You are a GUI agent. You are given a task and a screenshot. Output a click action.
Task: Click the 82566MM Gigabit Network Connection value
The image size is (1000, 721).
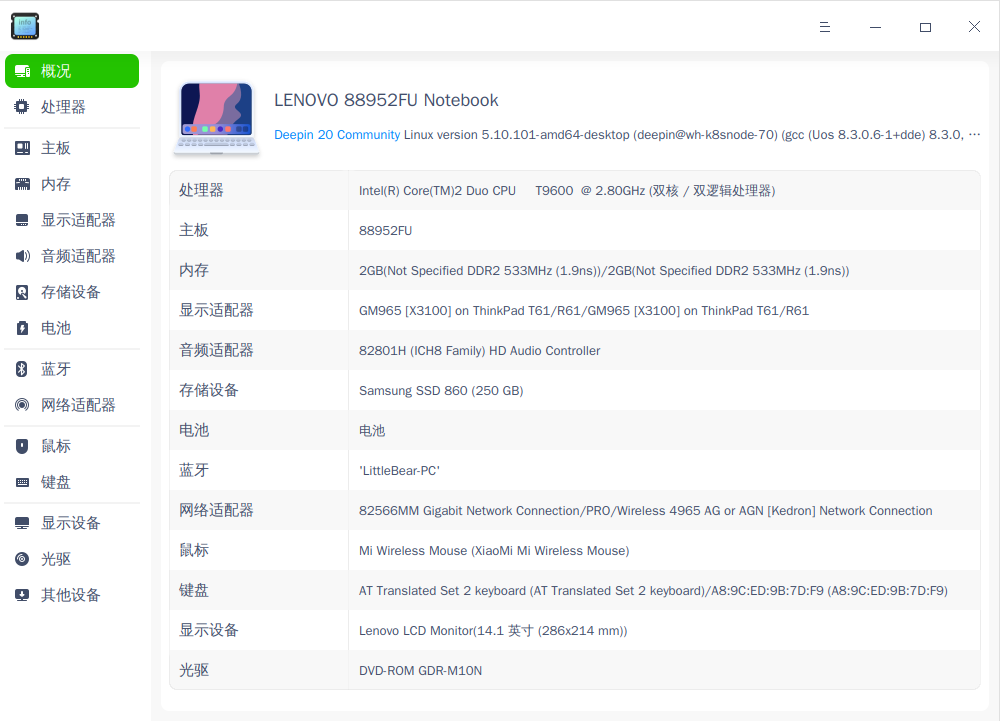tap(645, 511)
